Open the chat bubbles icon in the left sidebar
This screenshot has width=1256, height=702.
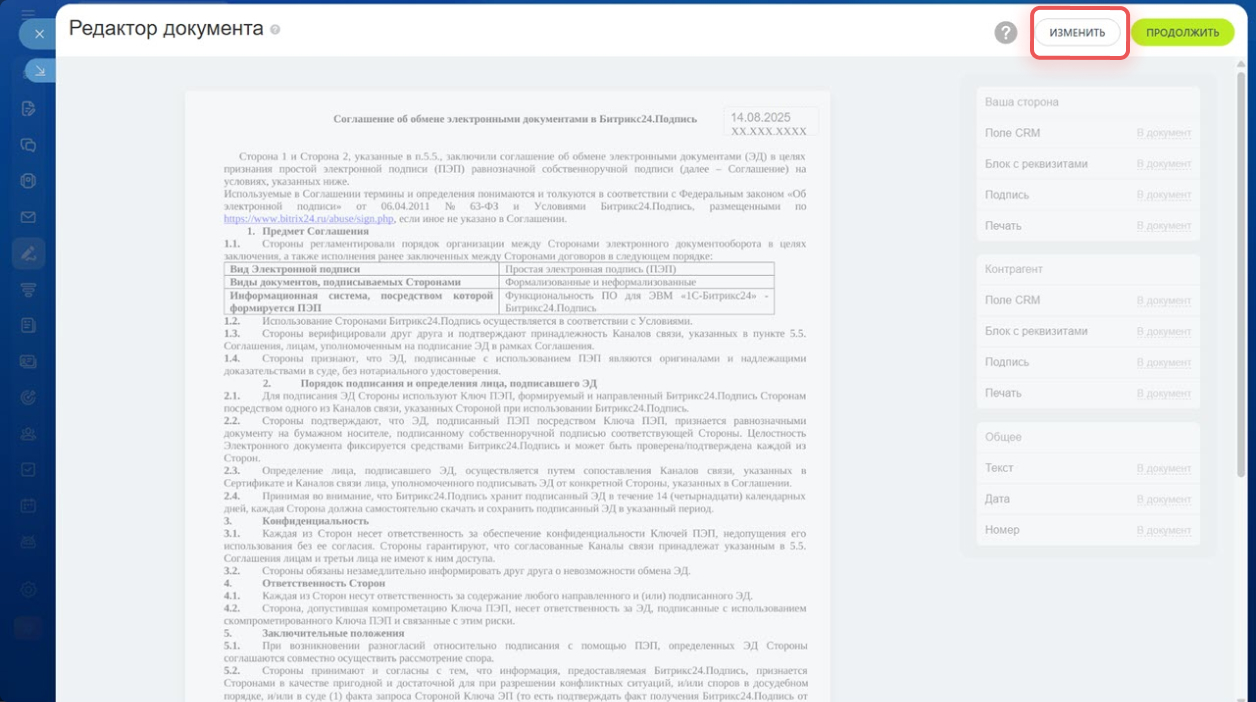[28, 145]
